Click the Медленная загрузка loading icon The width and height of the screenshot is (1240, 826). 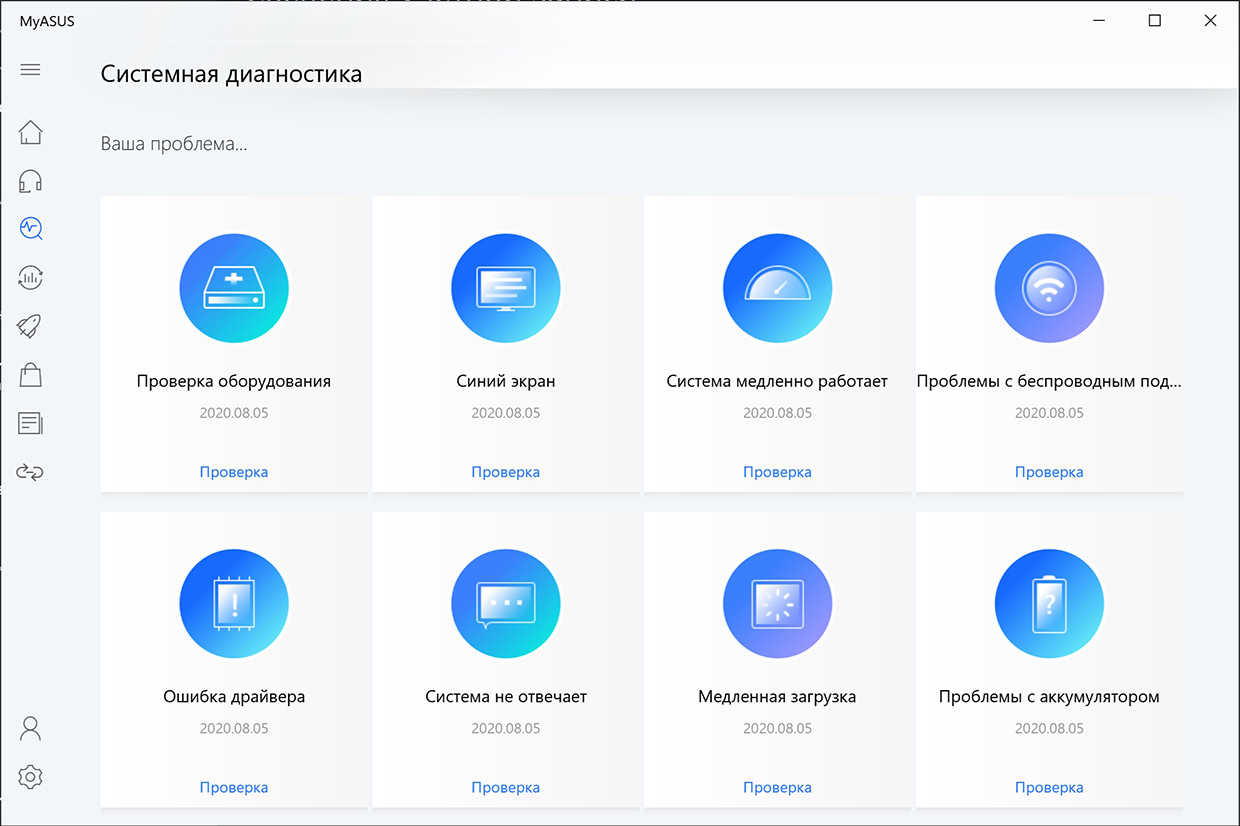(777, 604)
